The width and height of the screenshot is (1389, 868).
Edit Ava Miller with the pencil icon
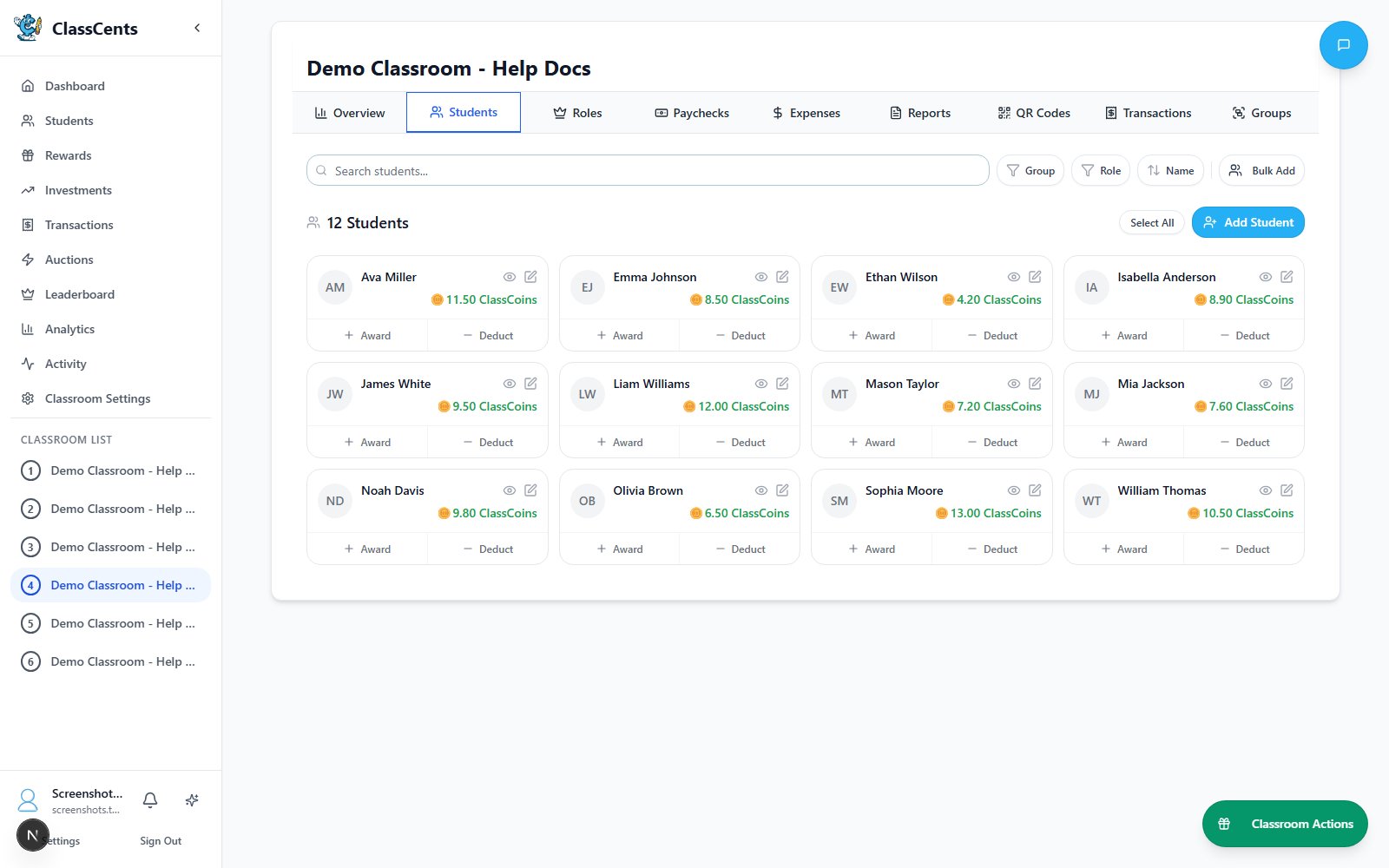pyautogui.click(x=530, y=276)
